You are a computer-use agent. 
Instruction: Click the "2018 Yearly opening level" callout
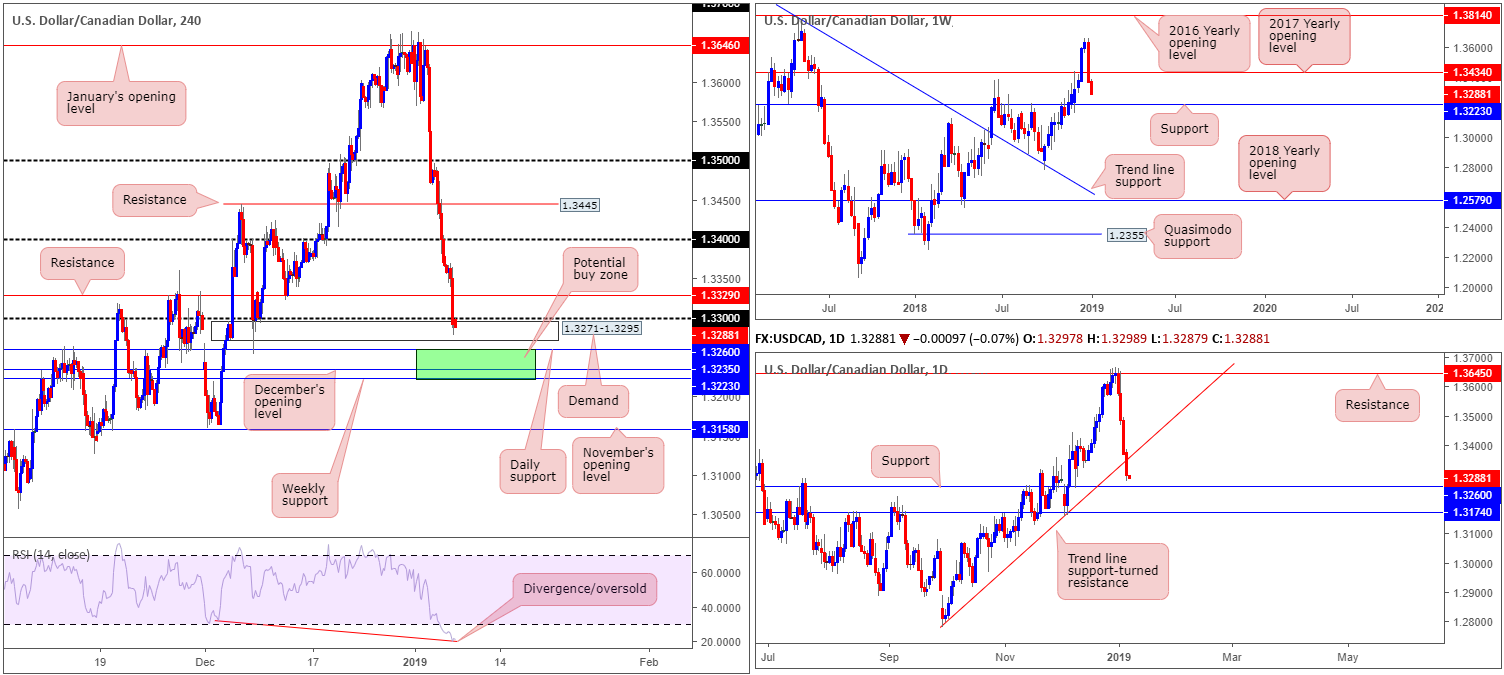point(1285,164)
